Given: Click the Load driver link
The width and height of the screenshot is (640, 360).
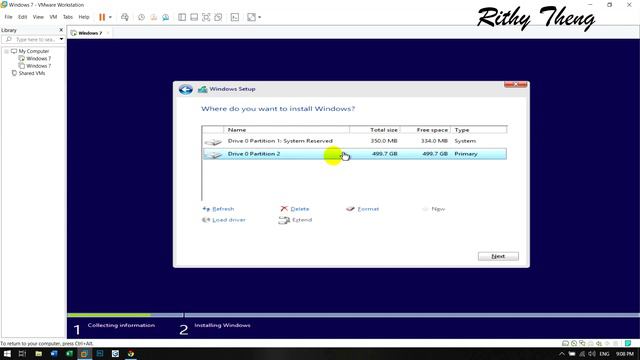Looking at the screenshot, I should (229, 220).
